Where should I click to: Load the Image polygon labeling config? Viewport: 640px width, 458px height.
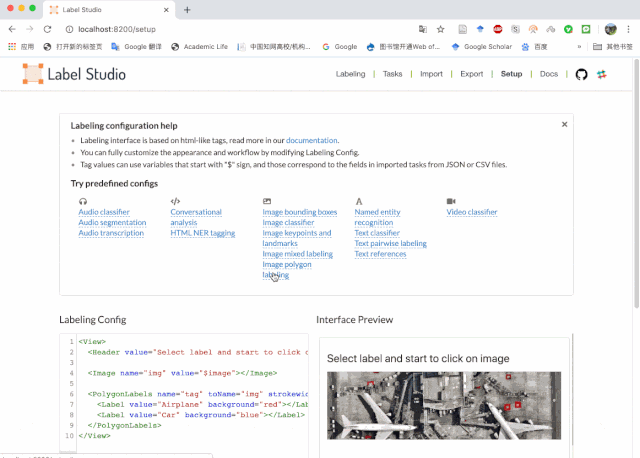287,269
